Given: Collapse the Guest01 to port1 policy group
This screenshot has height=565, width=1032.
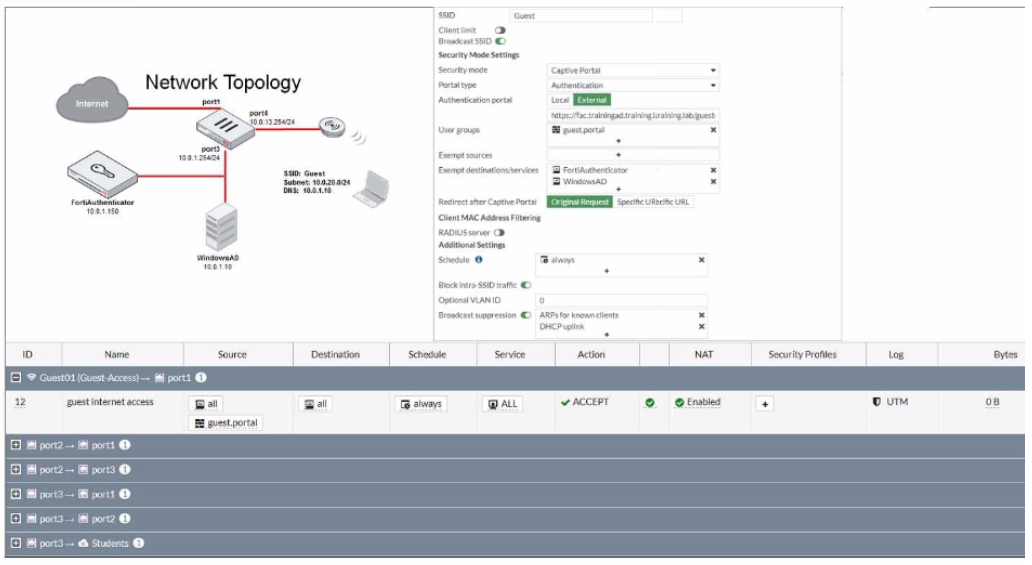Looking at the screenshot, I should [16, 378].
